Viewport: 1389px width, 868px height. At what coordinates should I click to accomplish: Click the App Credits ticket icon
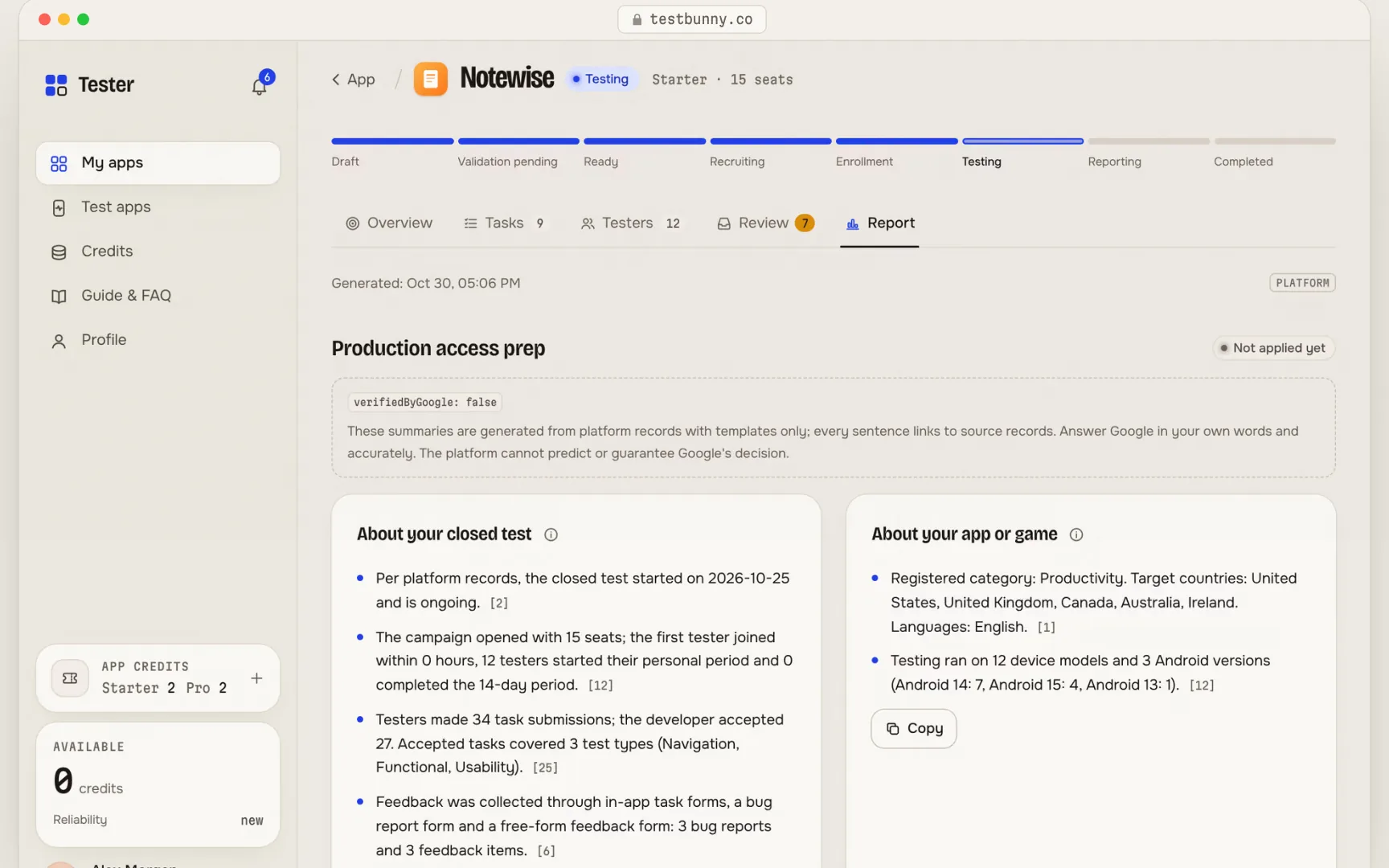70,678
